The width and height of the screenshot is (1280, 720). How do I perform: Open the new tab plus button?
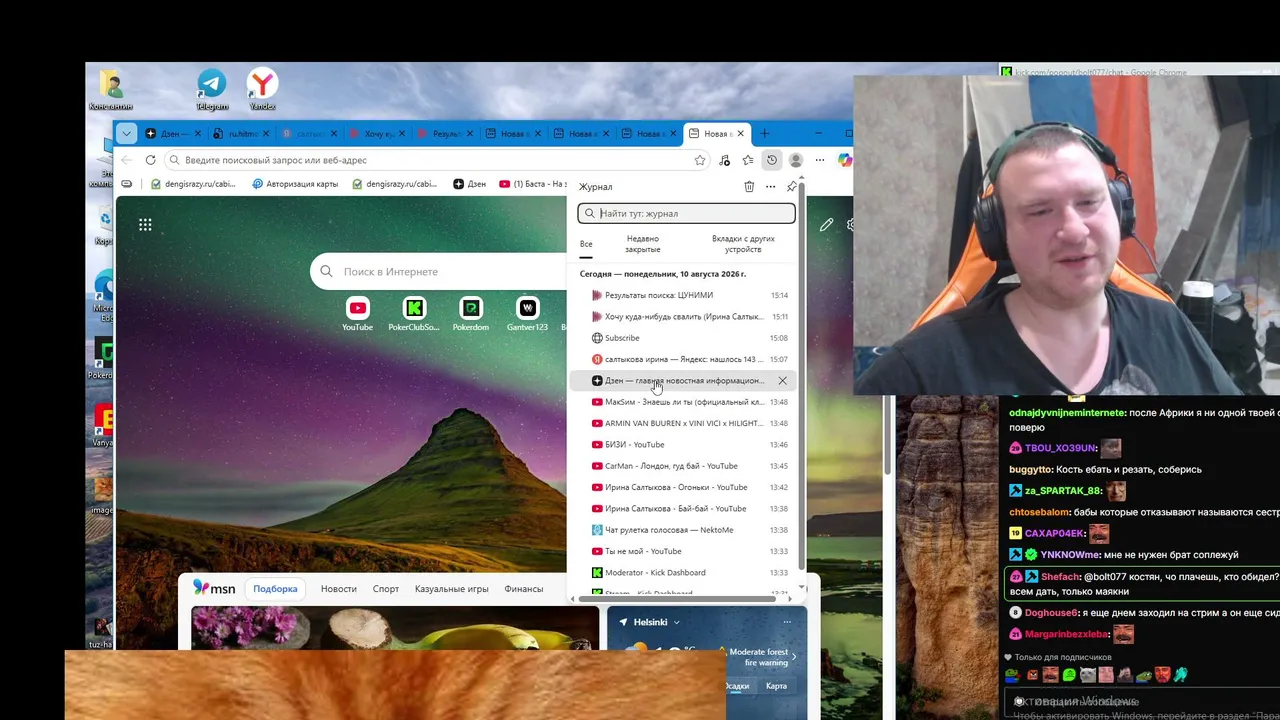(x=765, y=133)
